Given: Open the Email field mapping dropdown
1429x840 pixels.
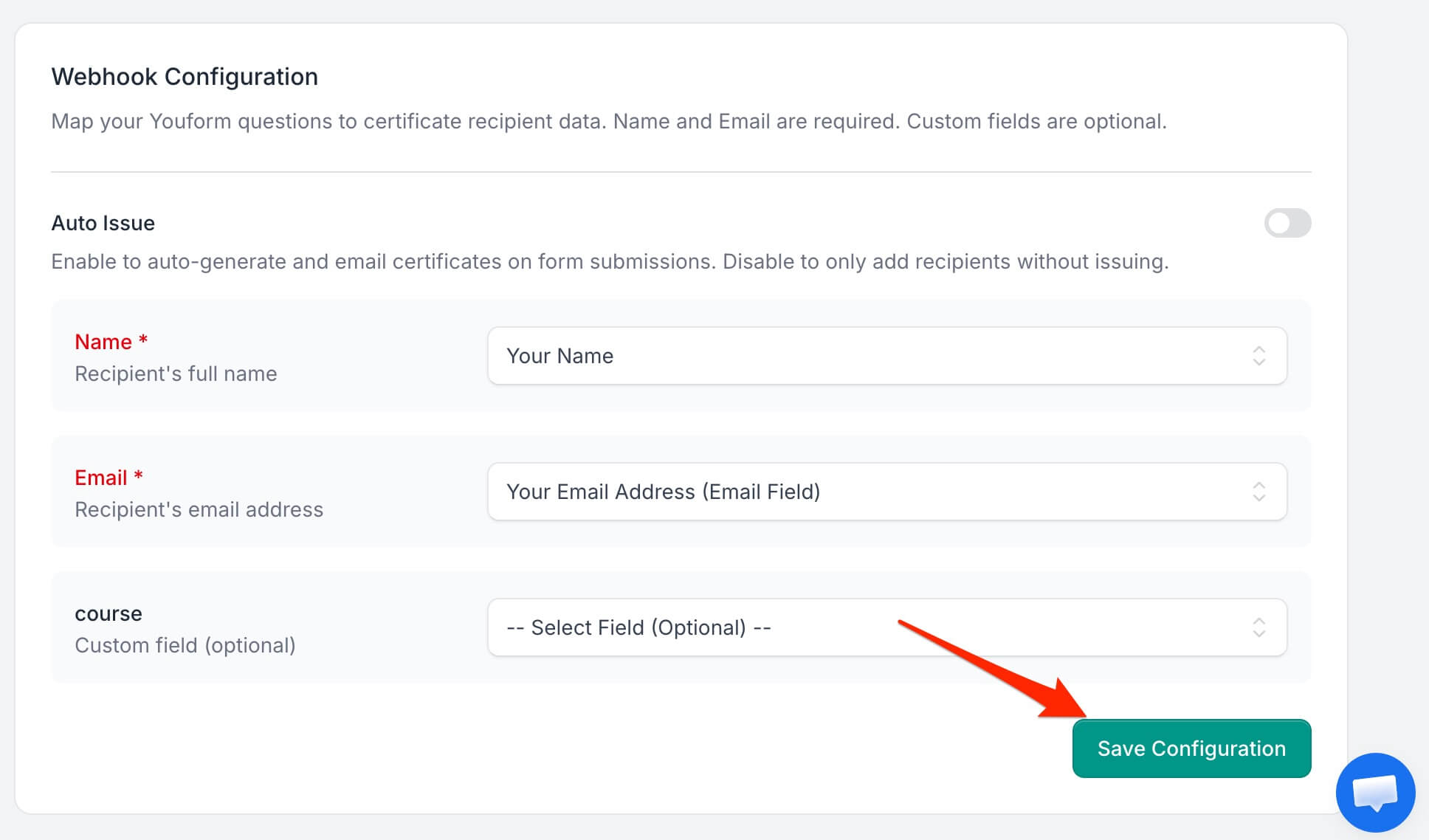Looking at the screenshot, I should click(887, 492).
